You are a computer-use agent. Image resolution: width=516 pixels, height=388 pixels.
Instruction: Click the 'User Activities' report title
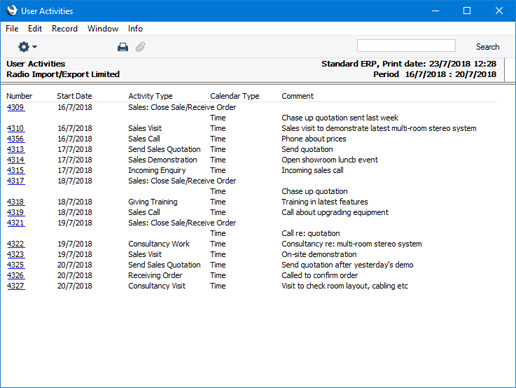36,64
